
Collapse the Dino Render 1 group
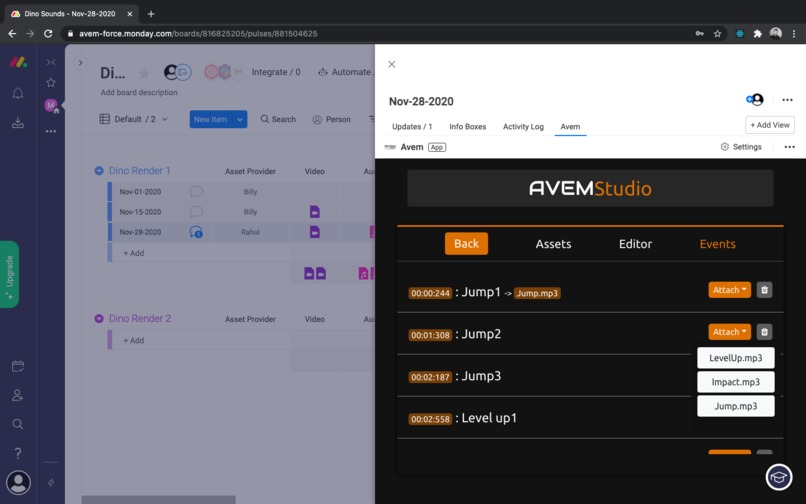[x=99, y=171]
